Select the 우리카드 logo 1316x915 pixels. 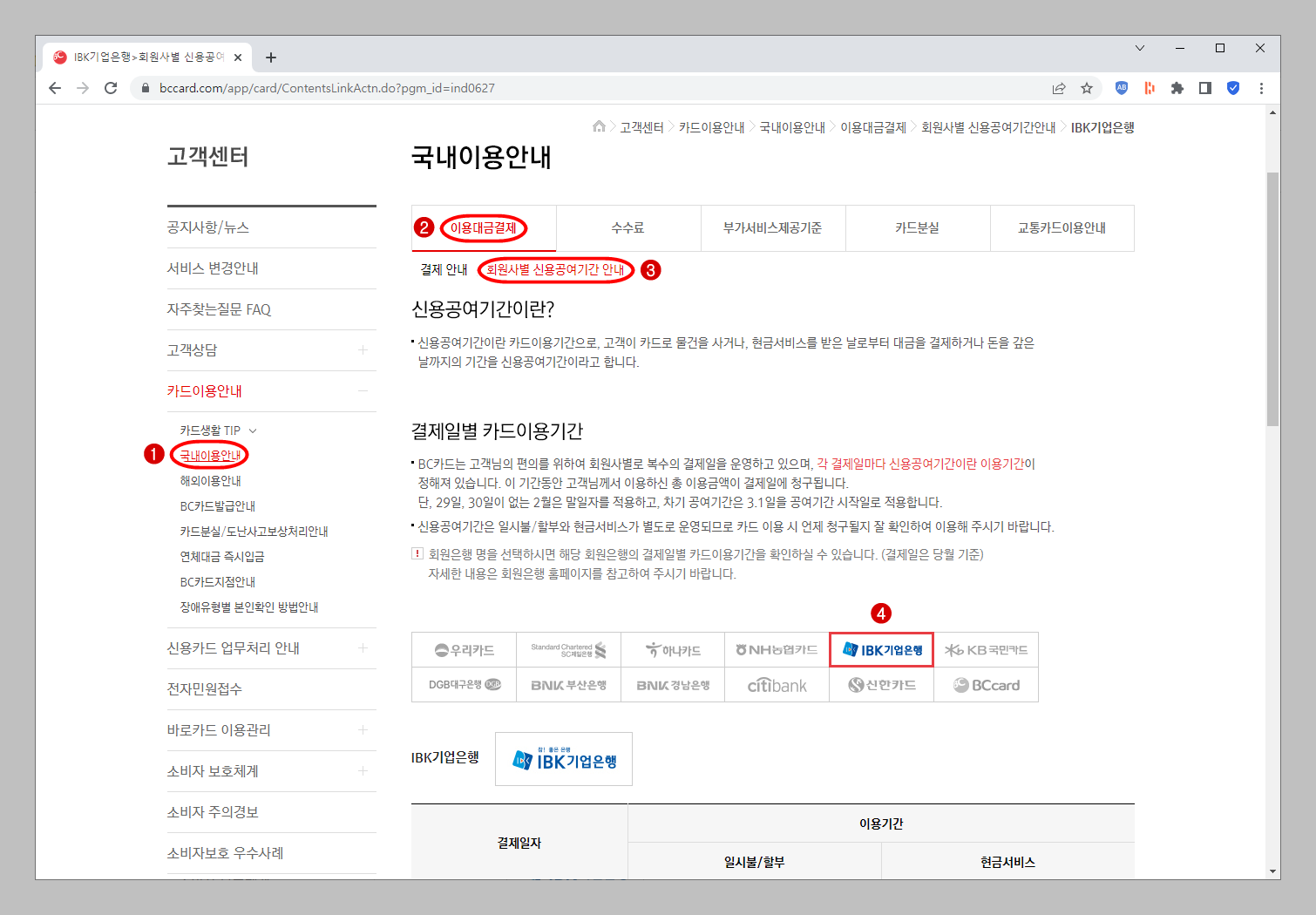465,650
